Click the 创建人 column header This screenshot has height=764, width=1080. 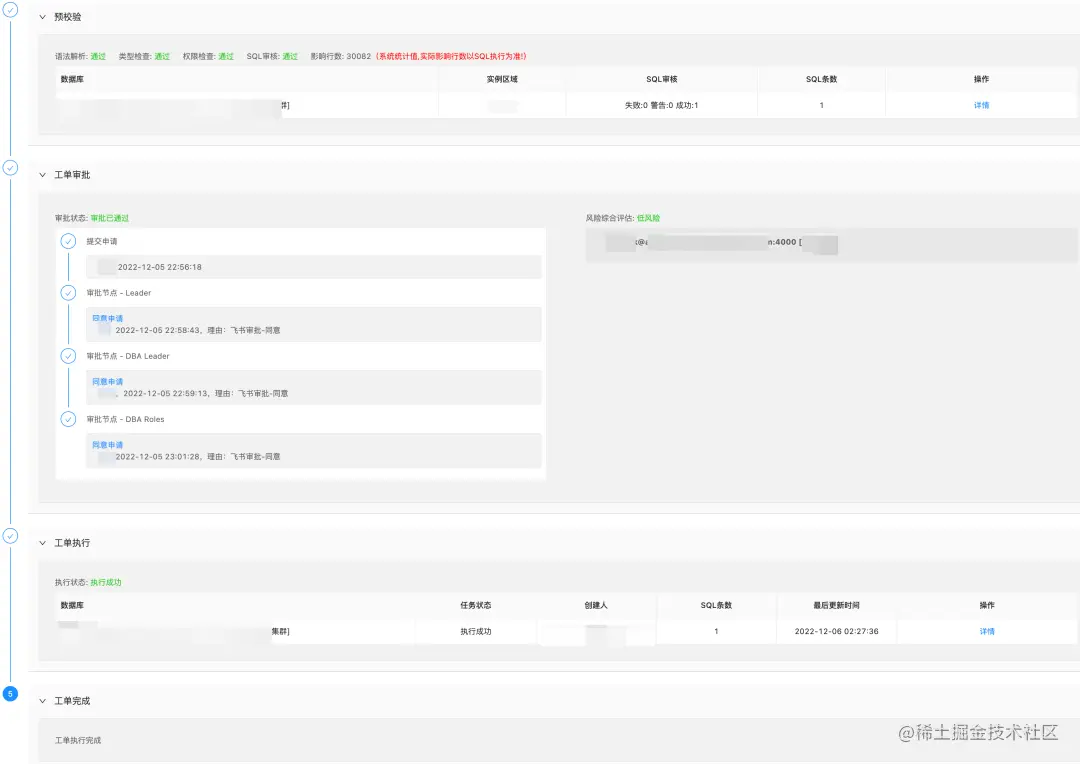(596, 606)
